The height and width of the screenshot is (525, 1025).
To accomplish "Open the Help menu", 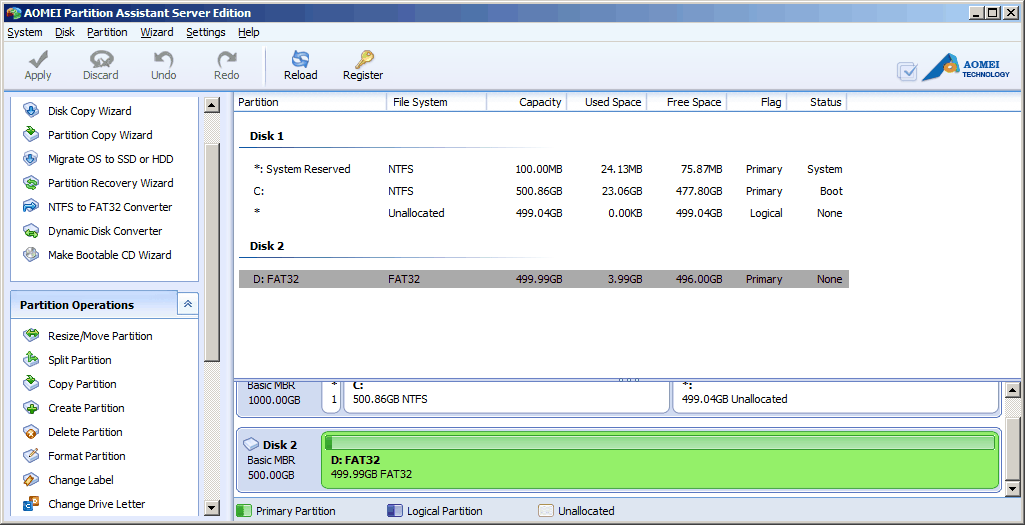I will click(248, 32).
